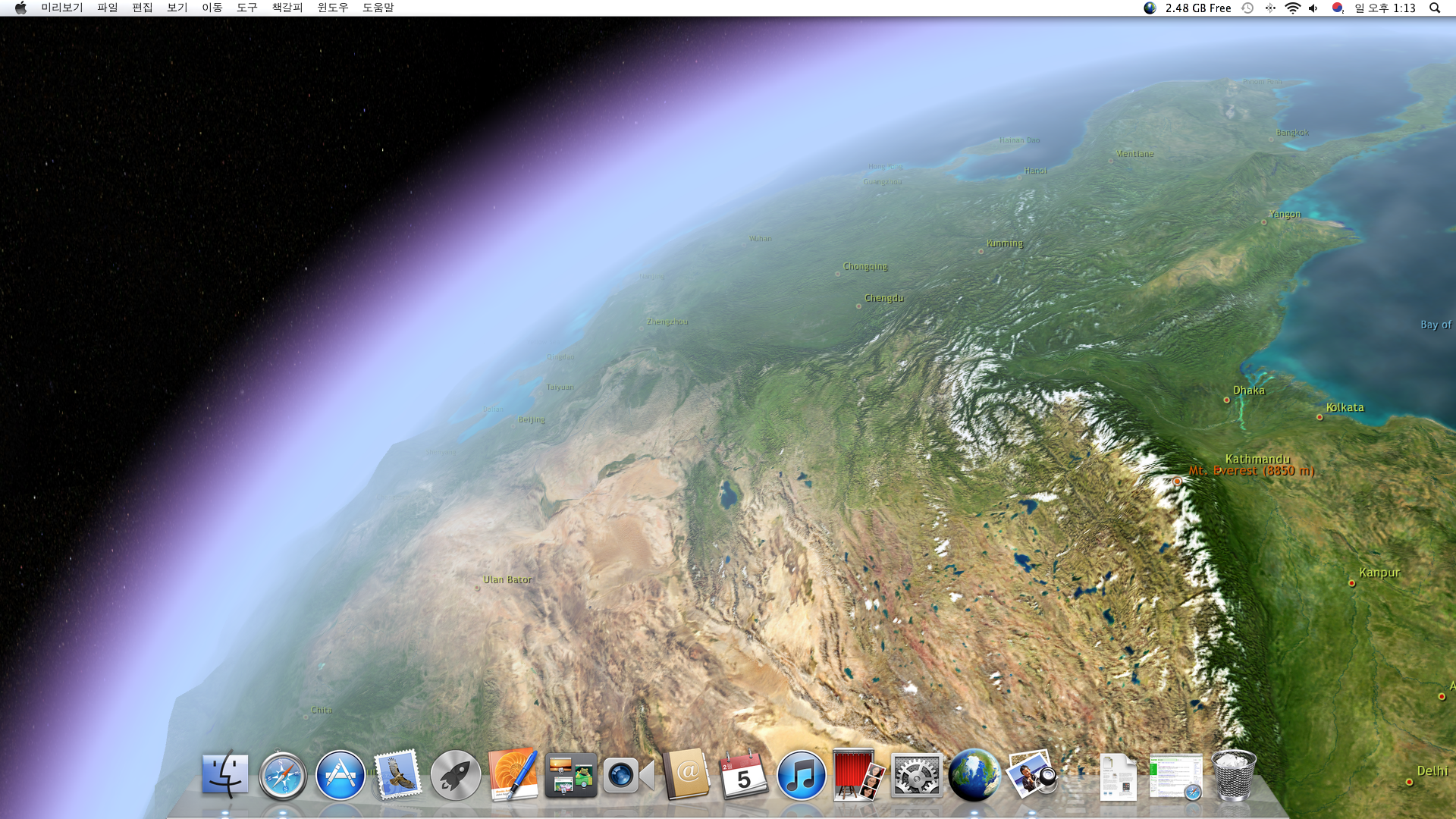This screenshot has width=1456, height=819.
Task: Open the 이동 menu
Action: pyautogui.click(x=212, y=8)
